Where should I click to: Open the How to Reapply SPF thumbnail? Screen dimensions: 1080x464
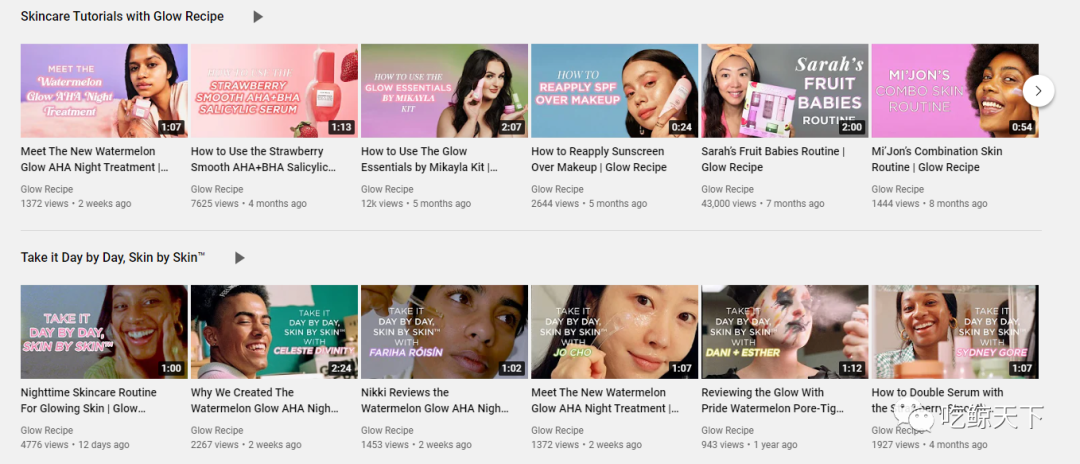[x=614, y=91]
